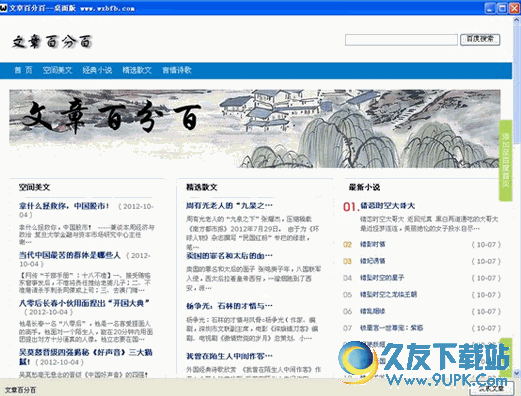Image resolution: width=521 pixels, height=396 pixels.
Task: Click the red 01. rank number
Action: coord(351,207)
